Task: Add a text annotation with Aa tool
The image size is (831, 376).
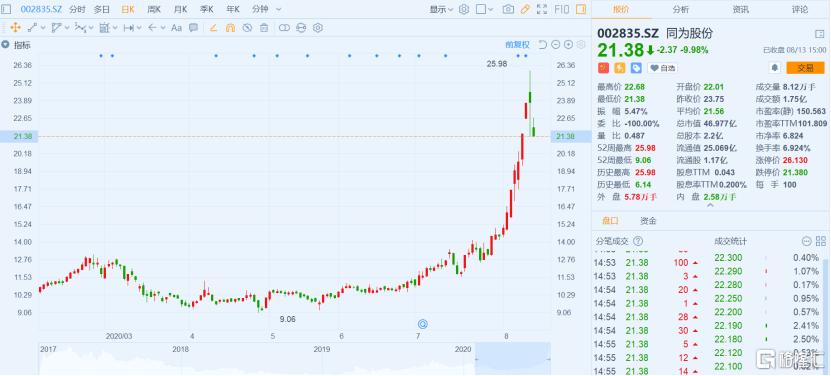Action: 176,28
